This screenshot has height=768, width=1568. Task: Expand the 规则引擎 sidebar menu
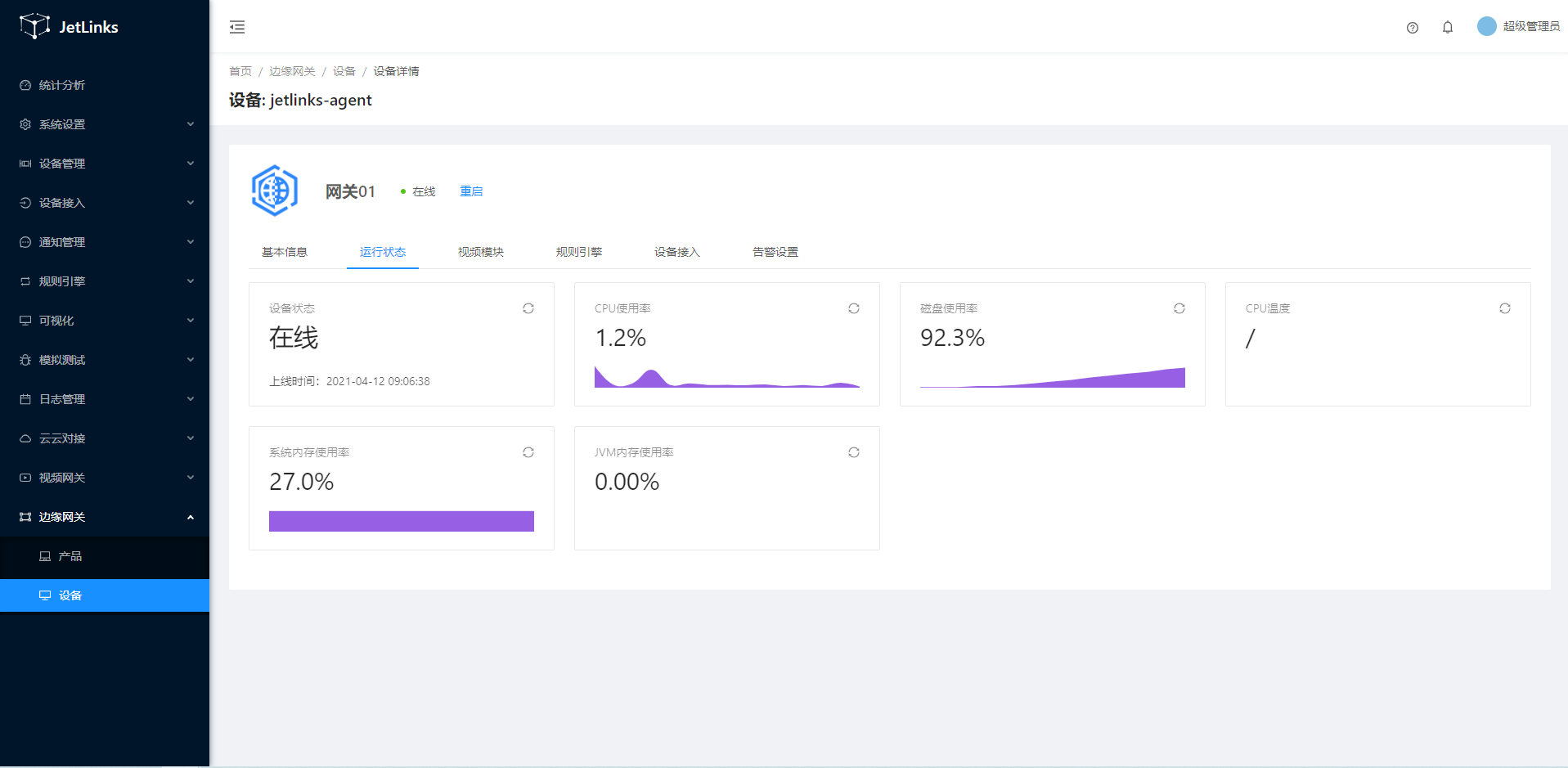coord(105,281)
